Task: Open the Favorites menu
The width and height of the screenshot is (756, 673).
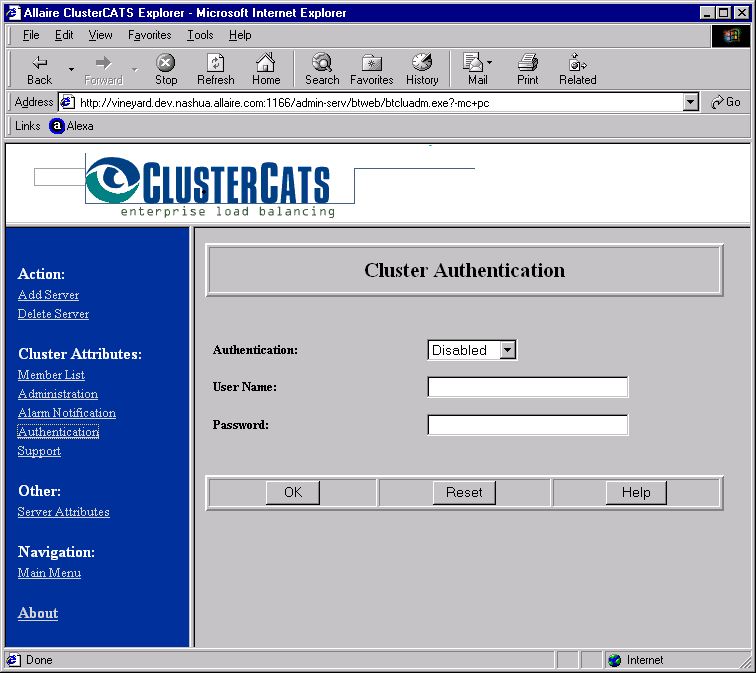Action: (149, 35)
